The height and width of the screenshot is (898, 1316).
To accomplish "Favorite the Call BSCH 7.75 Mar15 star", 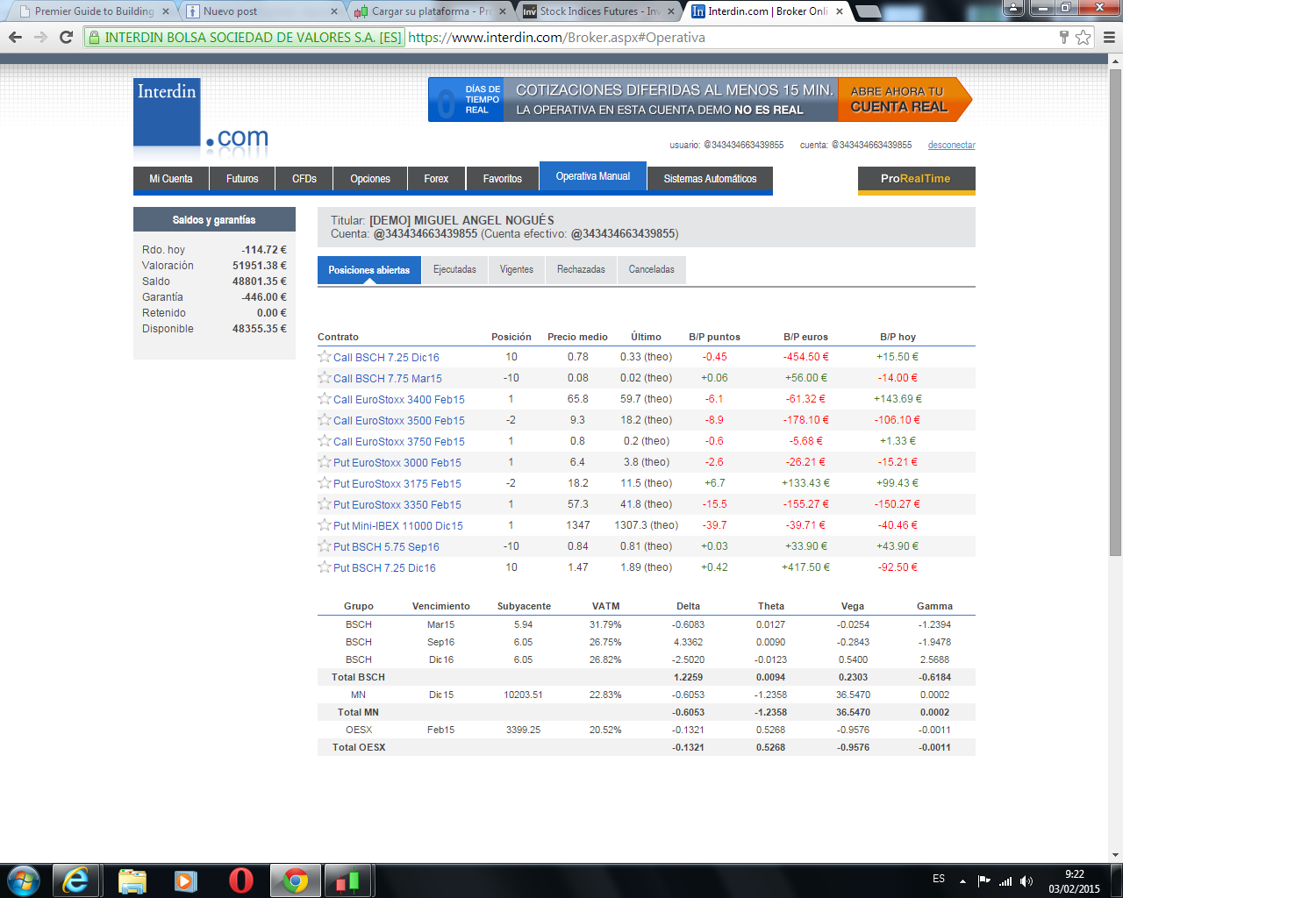I will 325,378.
